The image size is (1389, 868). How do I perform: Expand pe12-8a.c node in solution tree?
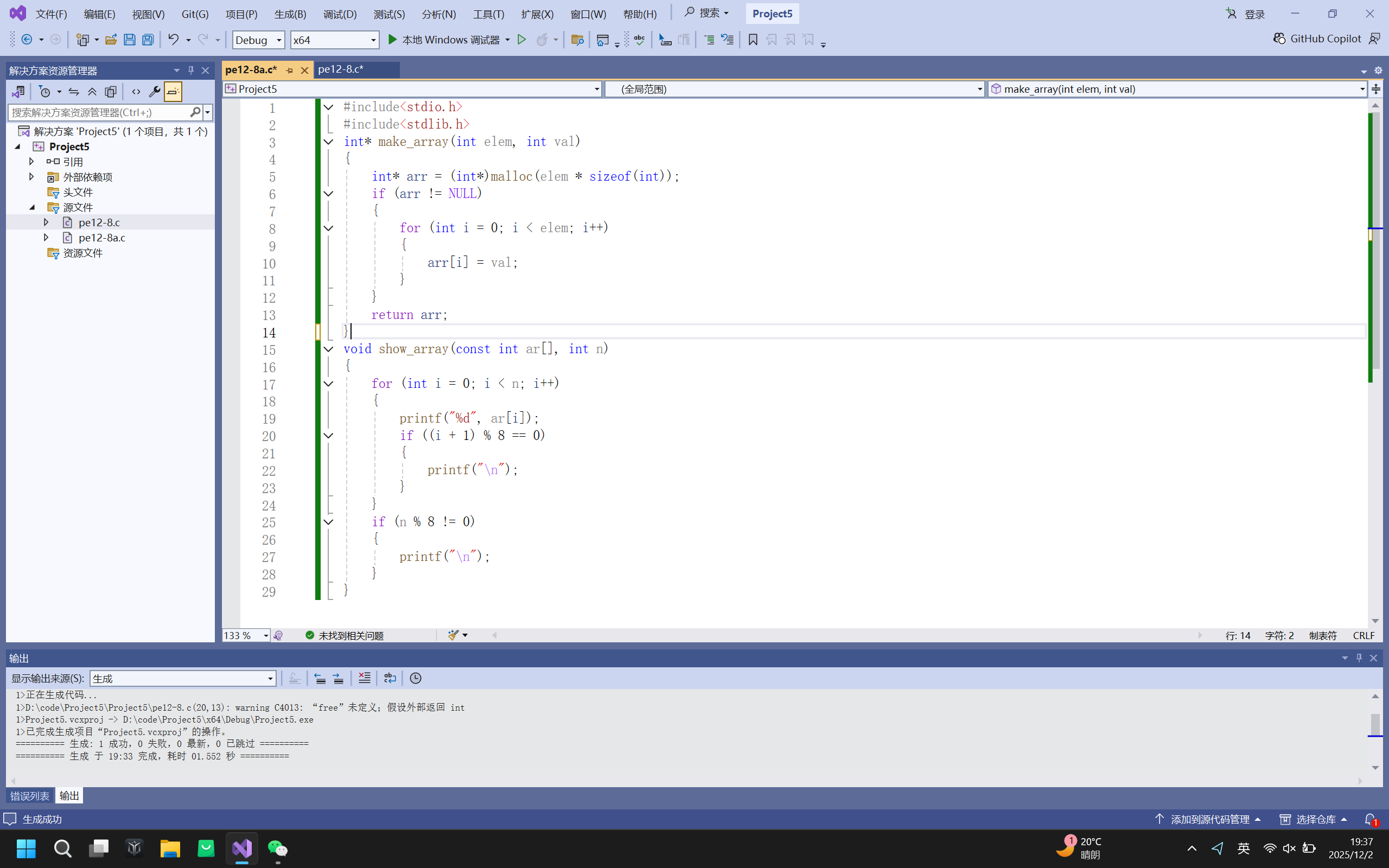(47, 237)
